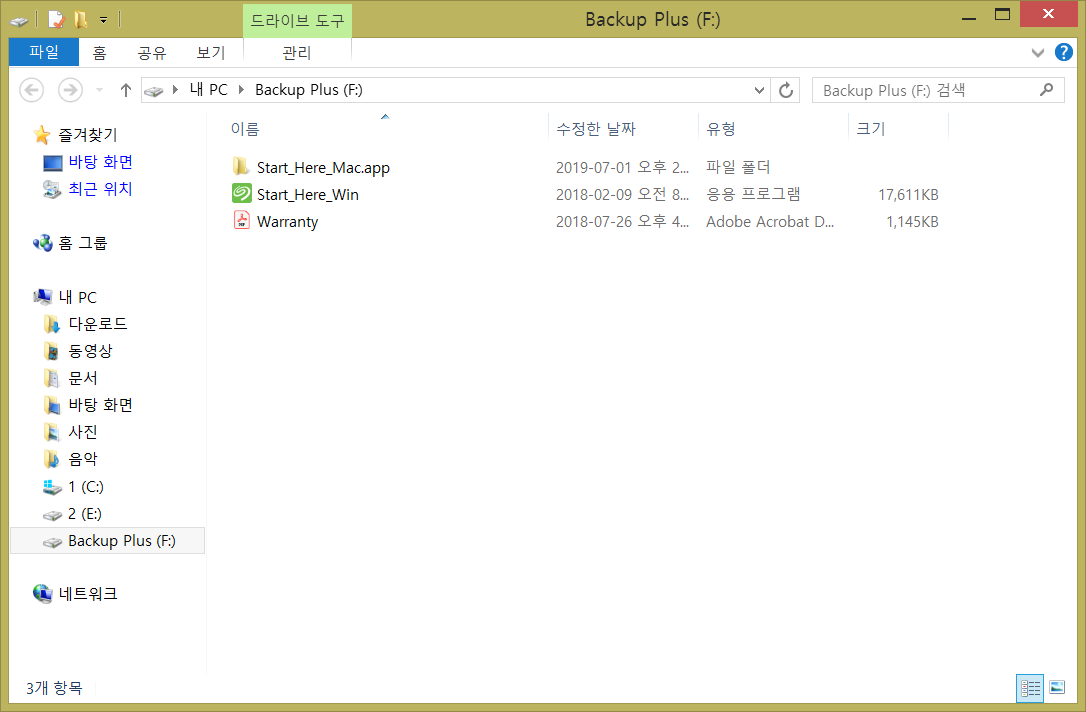Open the 문서 folder

pyautogui.click(x=82, y=377)
